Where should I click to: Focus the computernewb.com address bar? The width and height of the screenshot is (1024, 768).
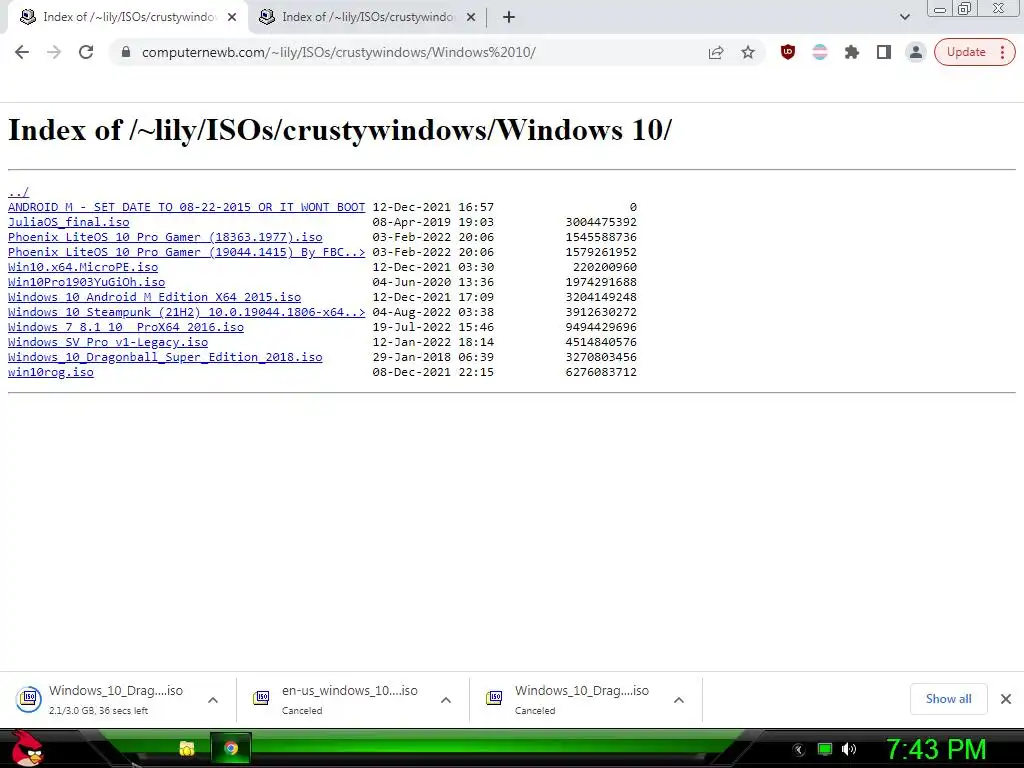pyautogui.click(x=418, y=52)
